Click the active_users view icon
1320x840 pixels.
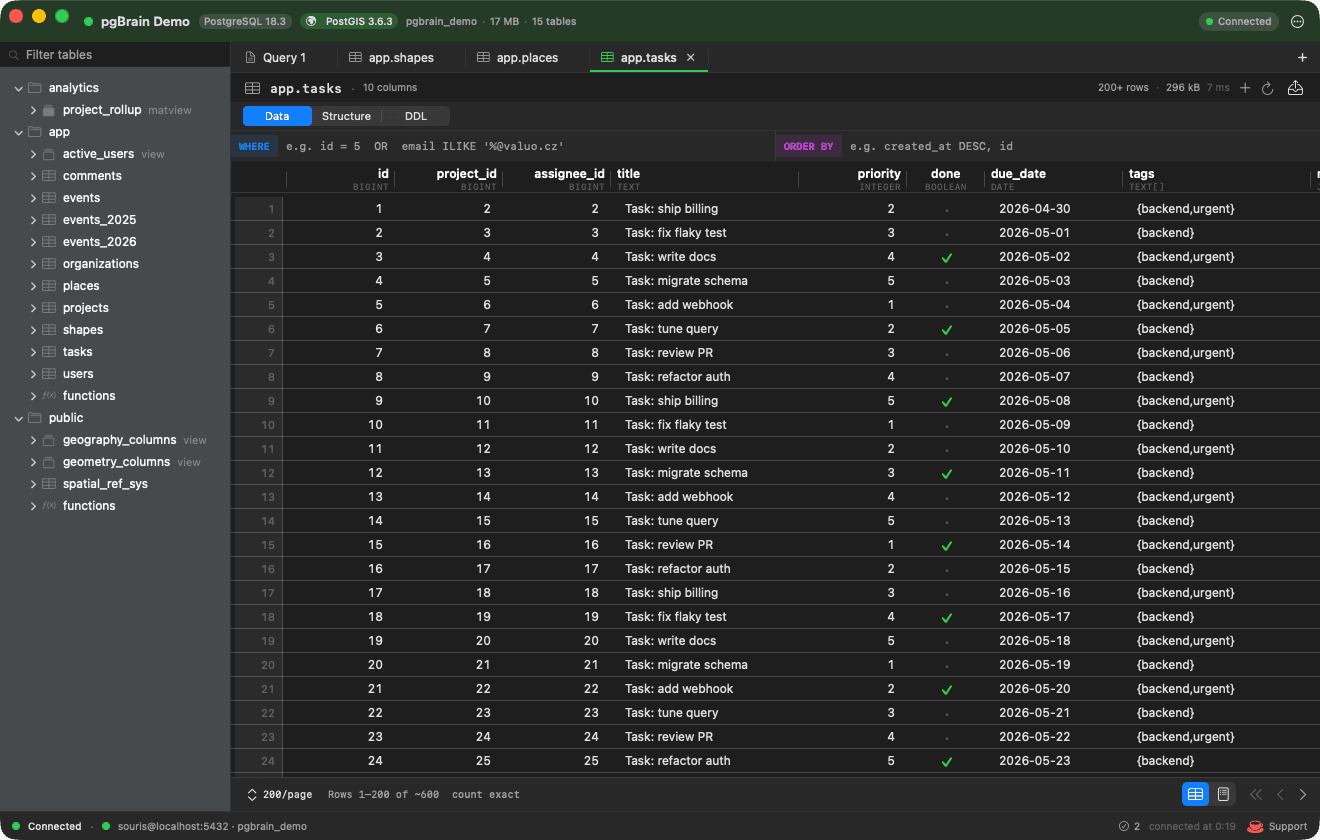49,154
